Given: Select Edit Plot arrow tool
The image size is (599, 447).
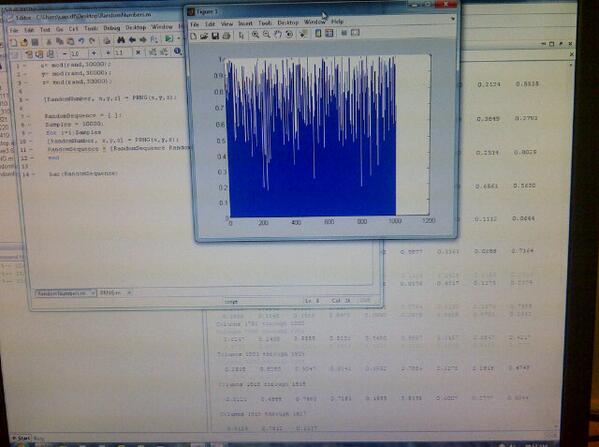Looking at the screenshot, I should click(x=241, y=36).
